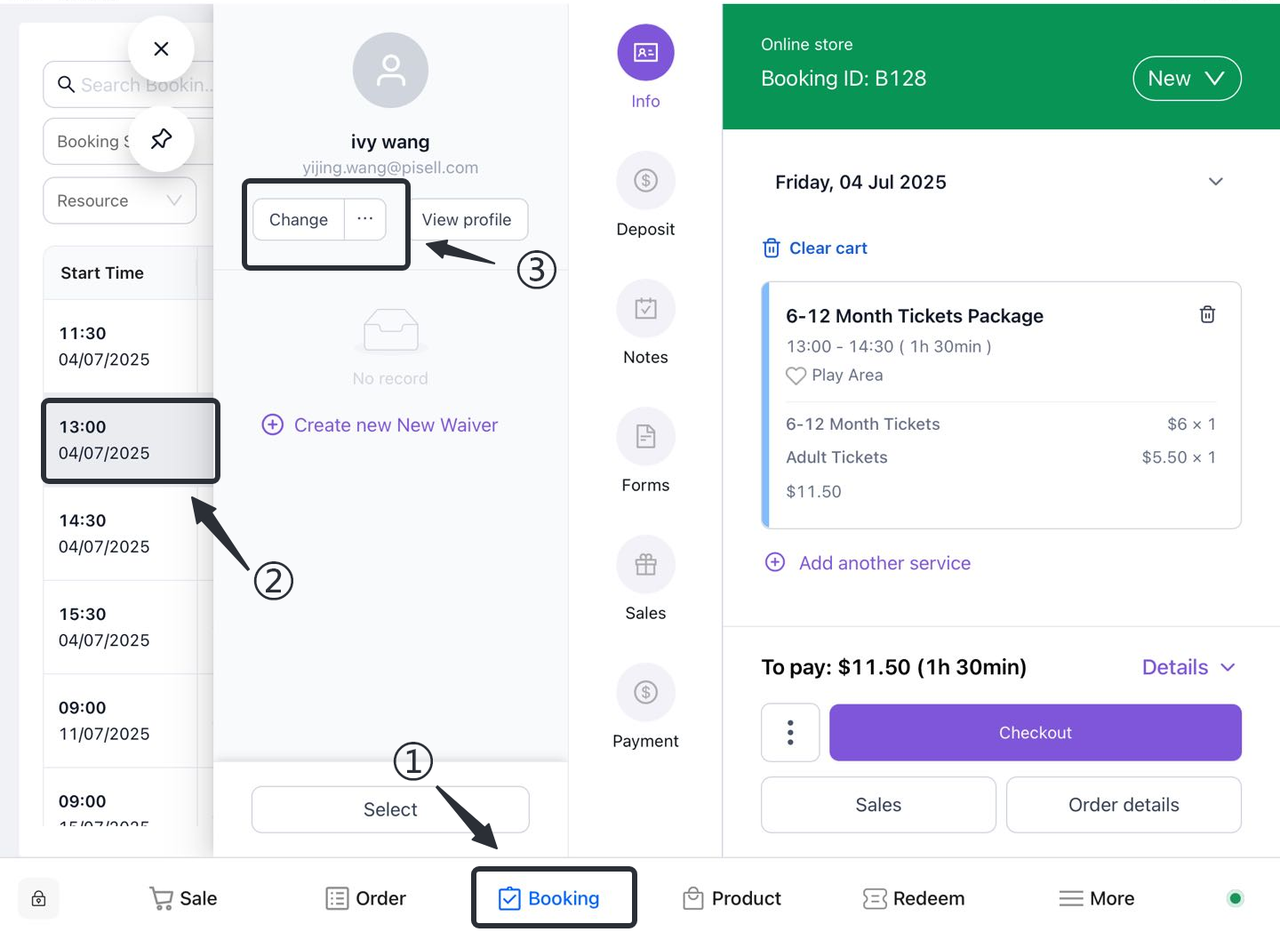
Task: Close the side panel with X icon
Action: (x=161, y=49)
